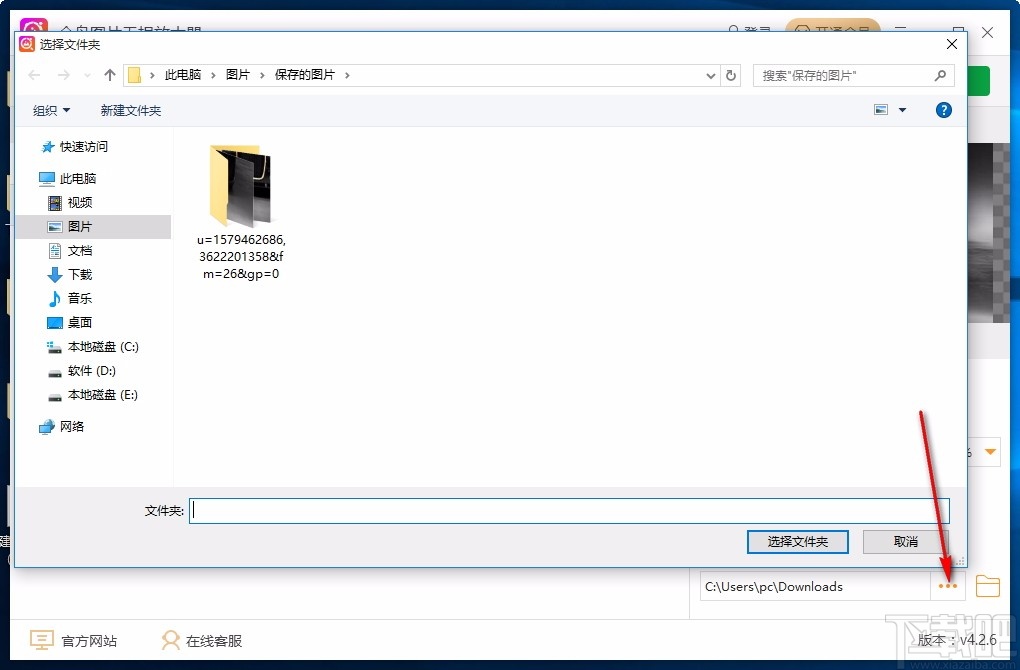Open the orange dropdown arrow on the right
Image resolution: width=1020 pixels, height=670 pixels.
990,452
